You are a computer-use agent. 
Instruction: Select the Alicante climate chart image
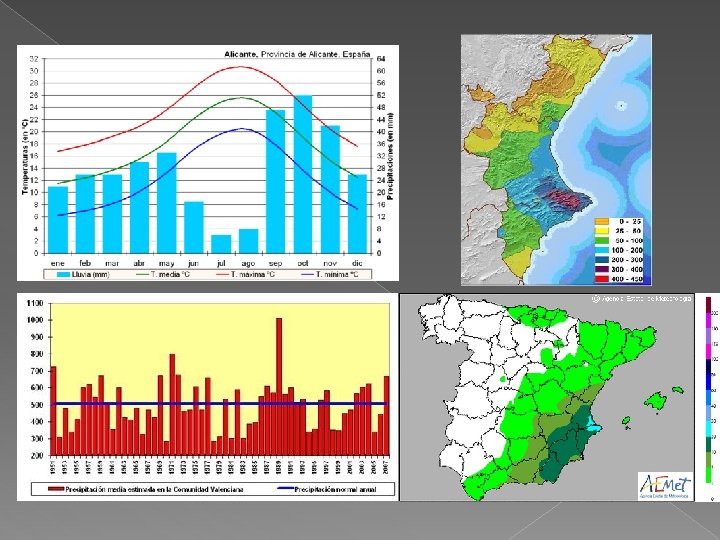click(208, 163)
